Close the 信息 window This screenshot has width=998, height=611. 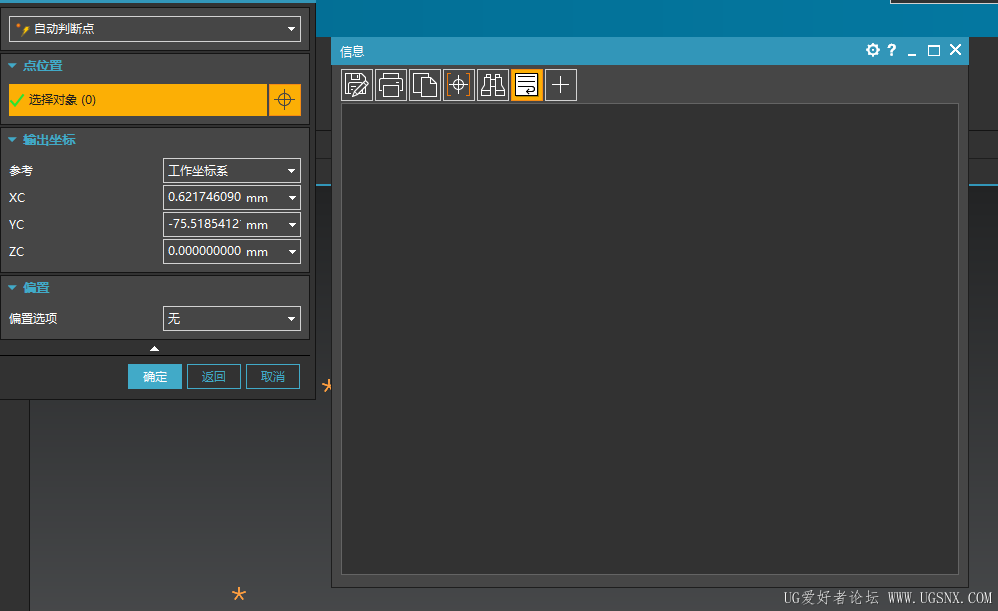[955, 50]
